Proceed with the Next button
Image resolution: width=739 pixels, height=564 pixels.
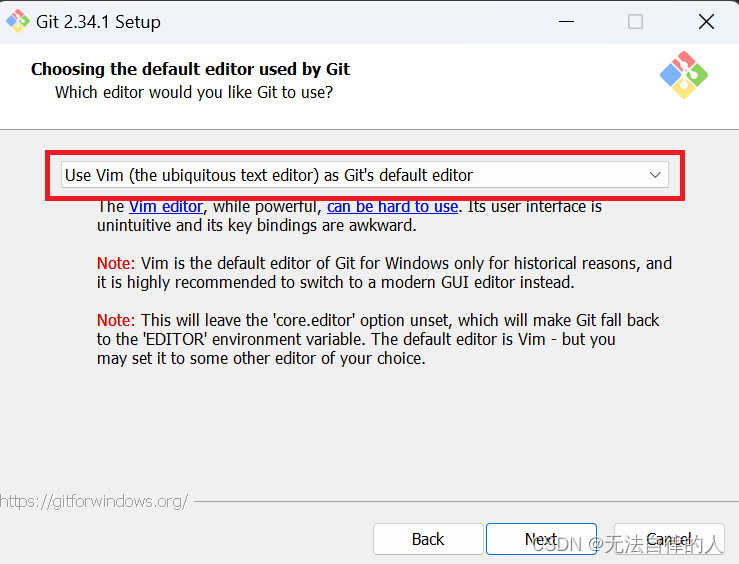(x=541, y=539)
